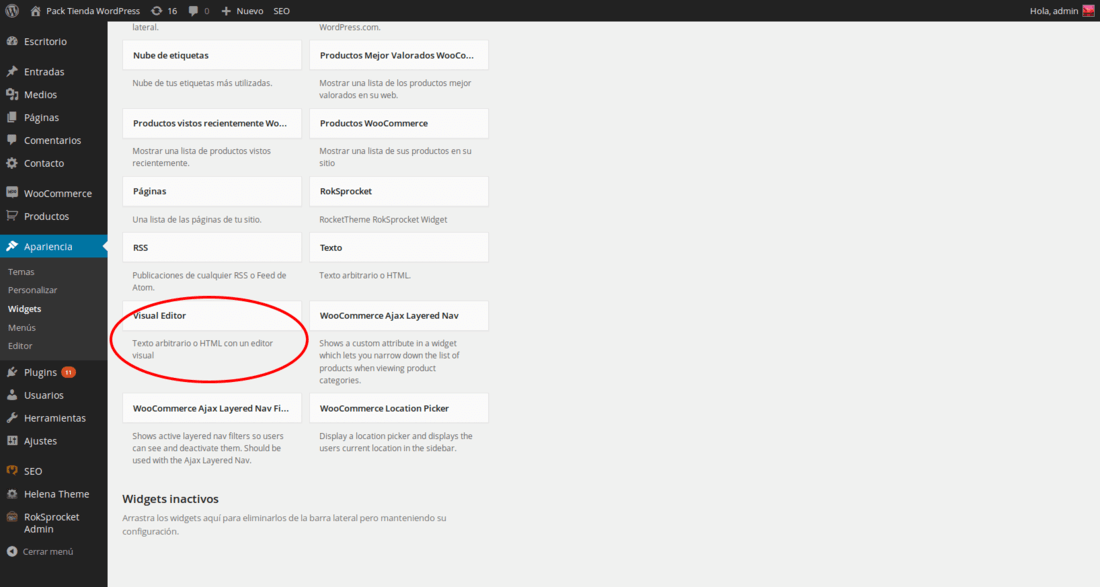Select the Páginas widget box
1100x587 pixels.
click(x=212, y=191)
